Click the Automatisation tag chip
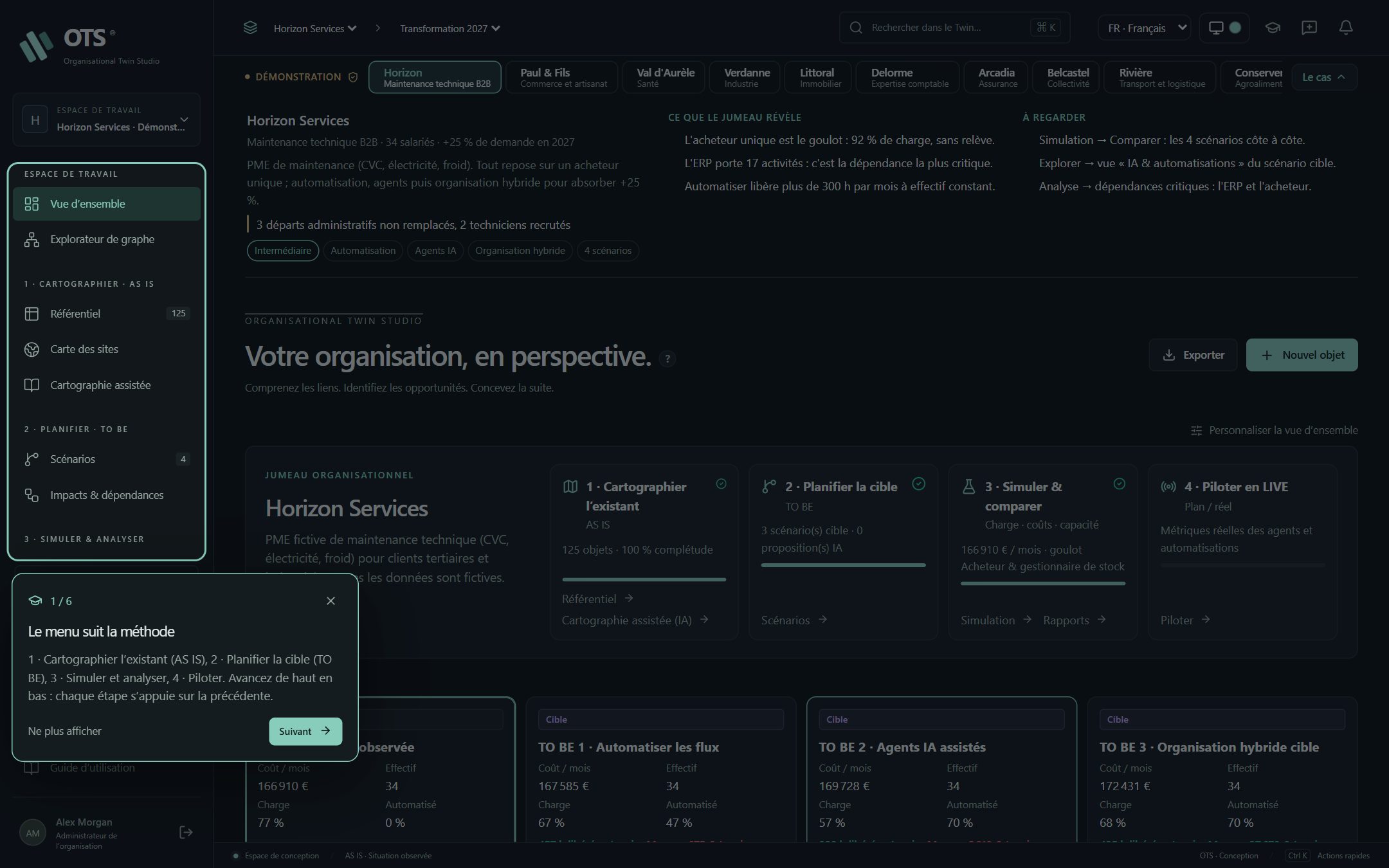The image size is (1389, 868). tap(363, 251)
